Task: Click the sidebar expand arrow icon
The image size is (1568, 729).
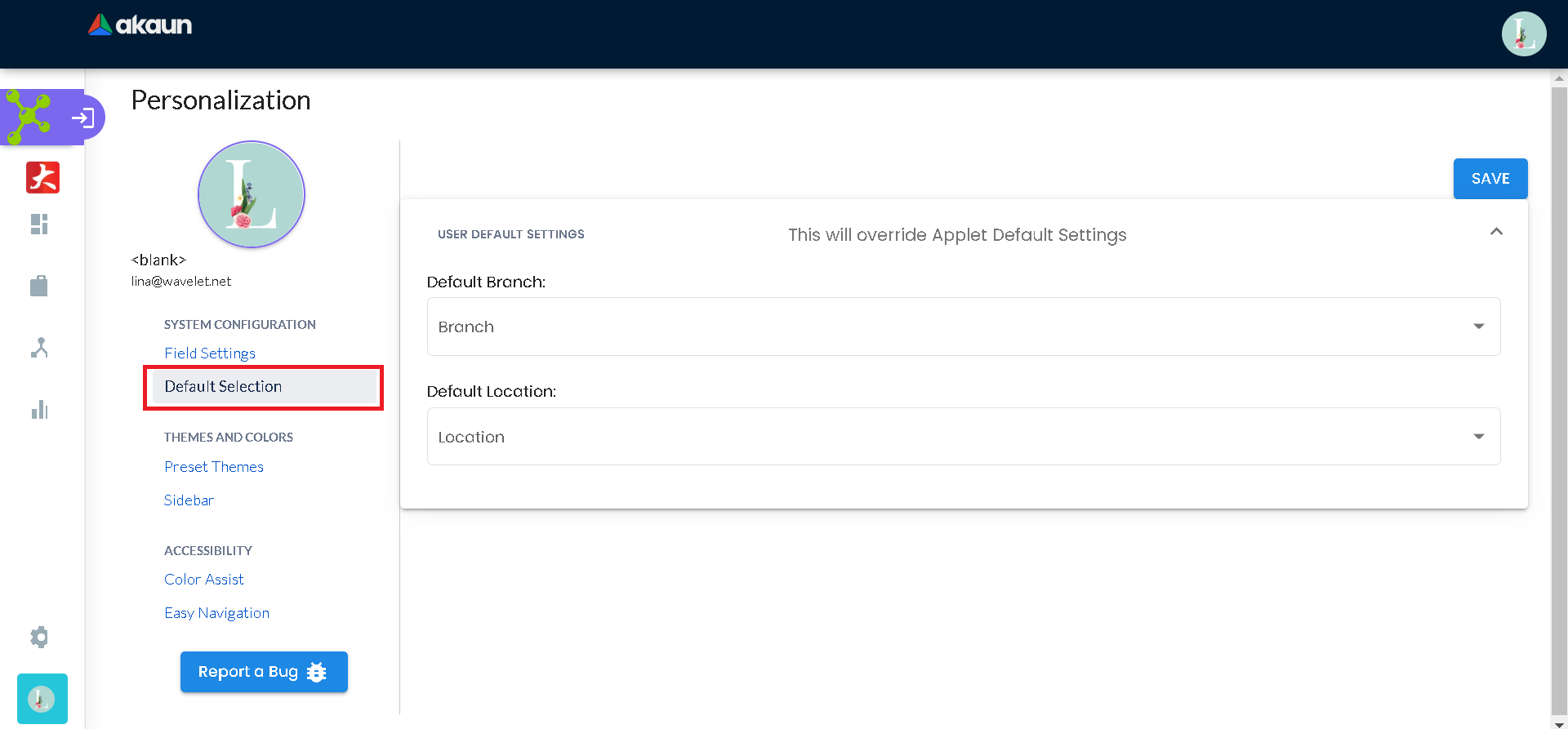Action: coord(83,118)
